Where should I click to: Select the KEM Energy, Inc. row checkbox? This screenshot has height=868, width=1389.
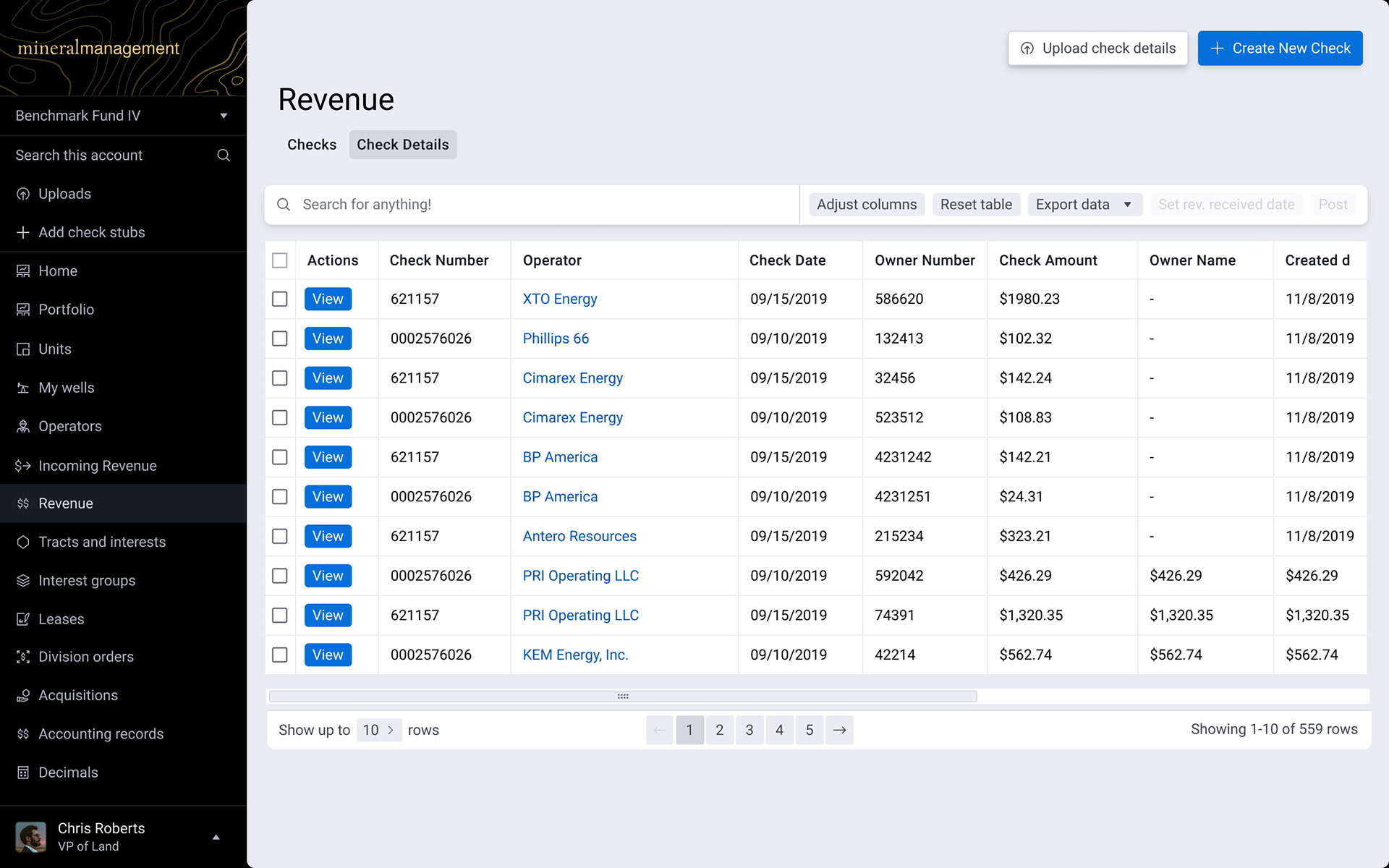tap(280, 655)
